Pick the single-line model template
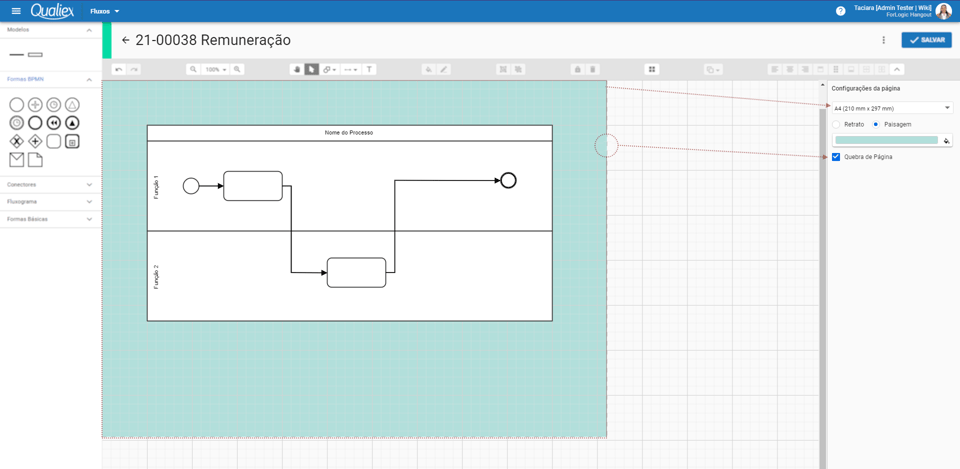 [x=17, y=55]
